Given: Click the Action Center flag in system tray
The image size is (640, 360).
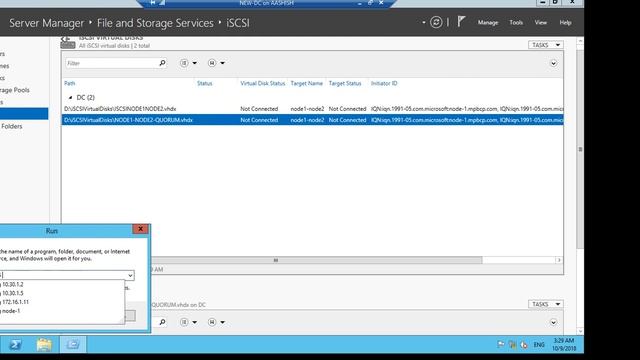Looking at the screenshot, I should [501, 345].
